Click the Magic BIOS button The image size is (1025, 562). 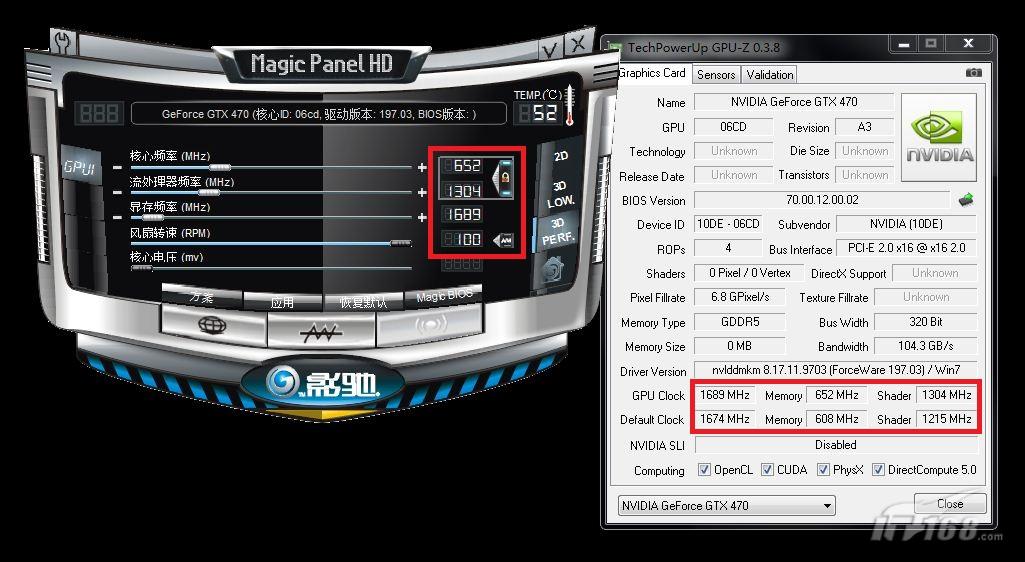442,298
